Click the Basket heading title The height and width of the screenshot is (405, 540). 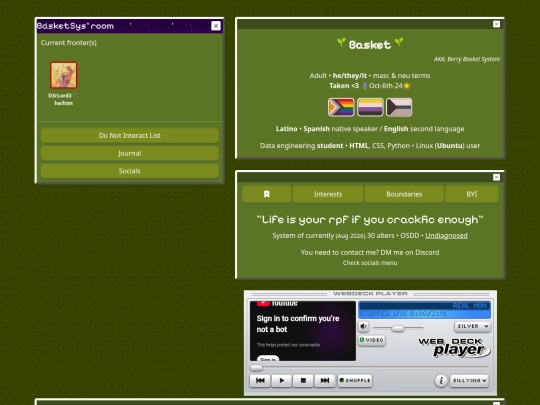pos(370,44)
